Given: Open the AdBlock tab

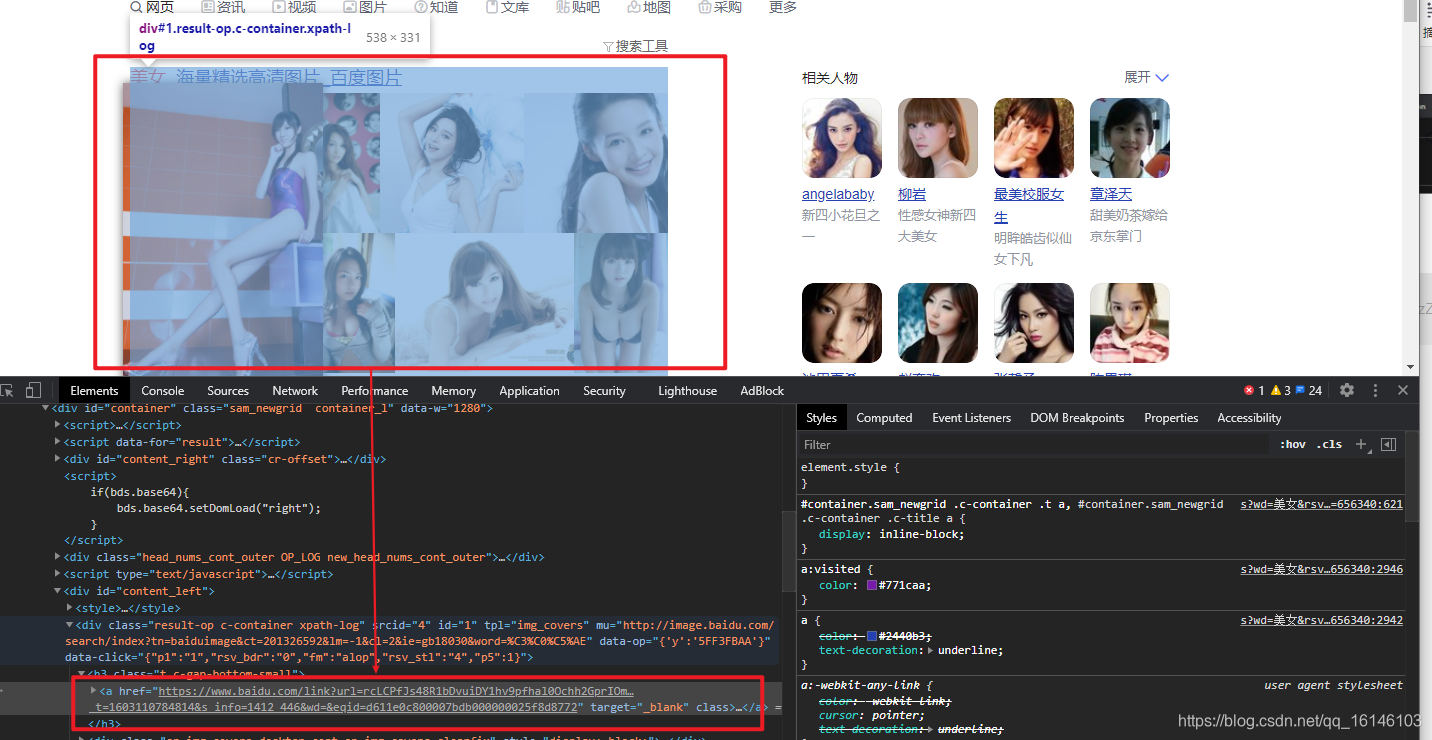Looking at the screenshot, I should [x=762, y=391].
